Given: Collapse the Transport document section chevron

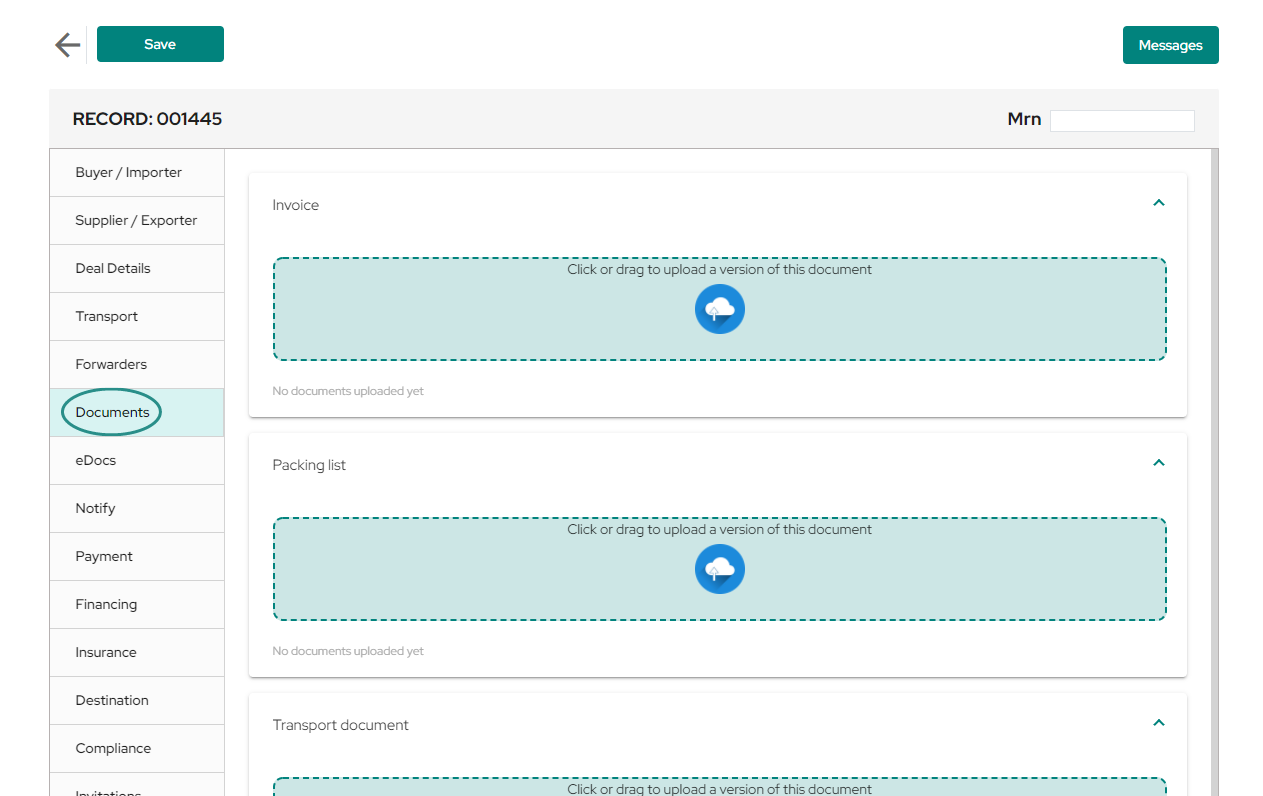Looking at the screenshot, I should (x=1159, y=723).
